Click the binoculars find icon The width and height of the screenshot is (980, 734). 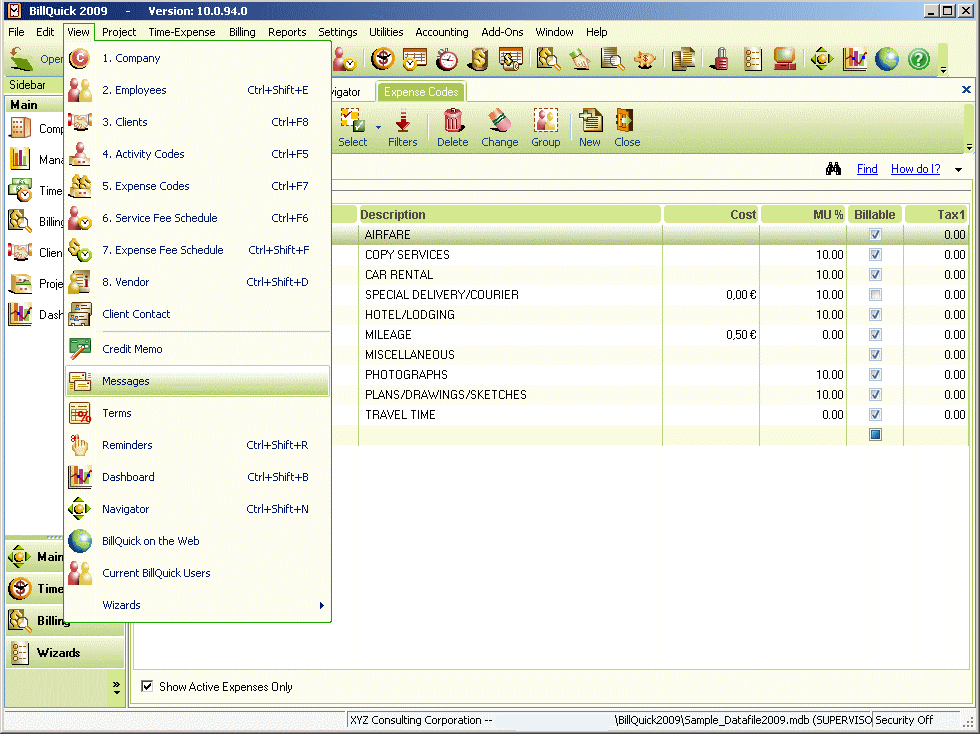point(833,169)
